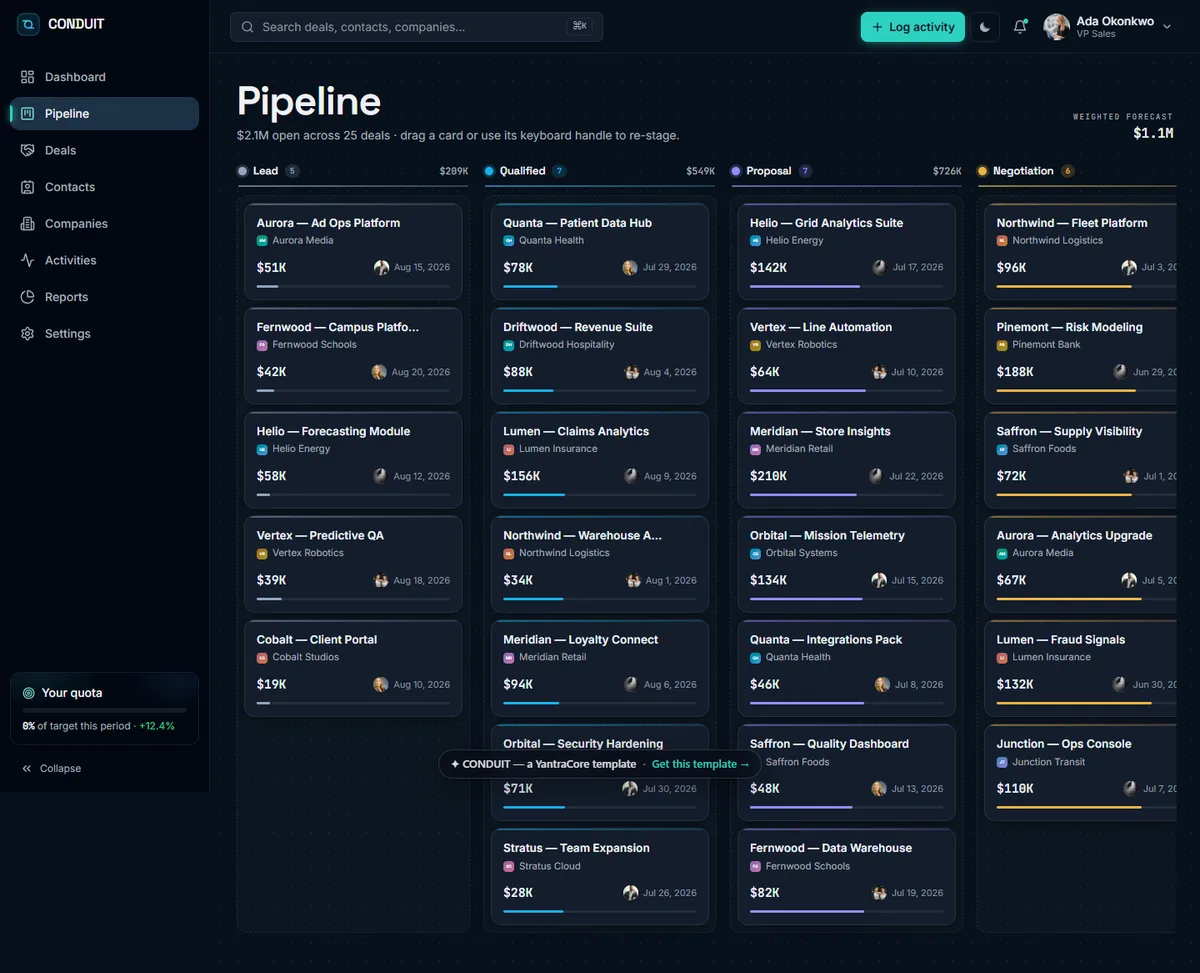Open Quanta — Patient Data Hub card
This screenshot has height=973, width=1200.
(600, 251)
